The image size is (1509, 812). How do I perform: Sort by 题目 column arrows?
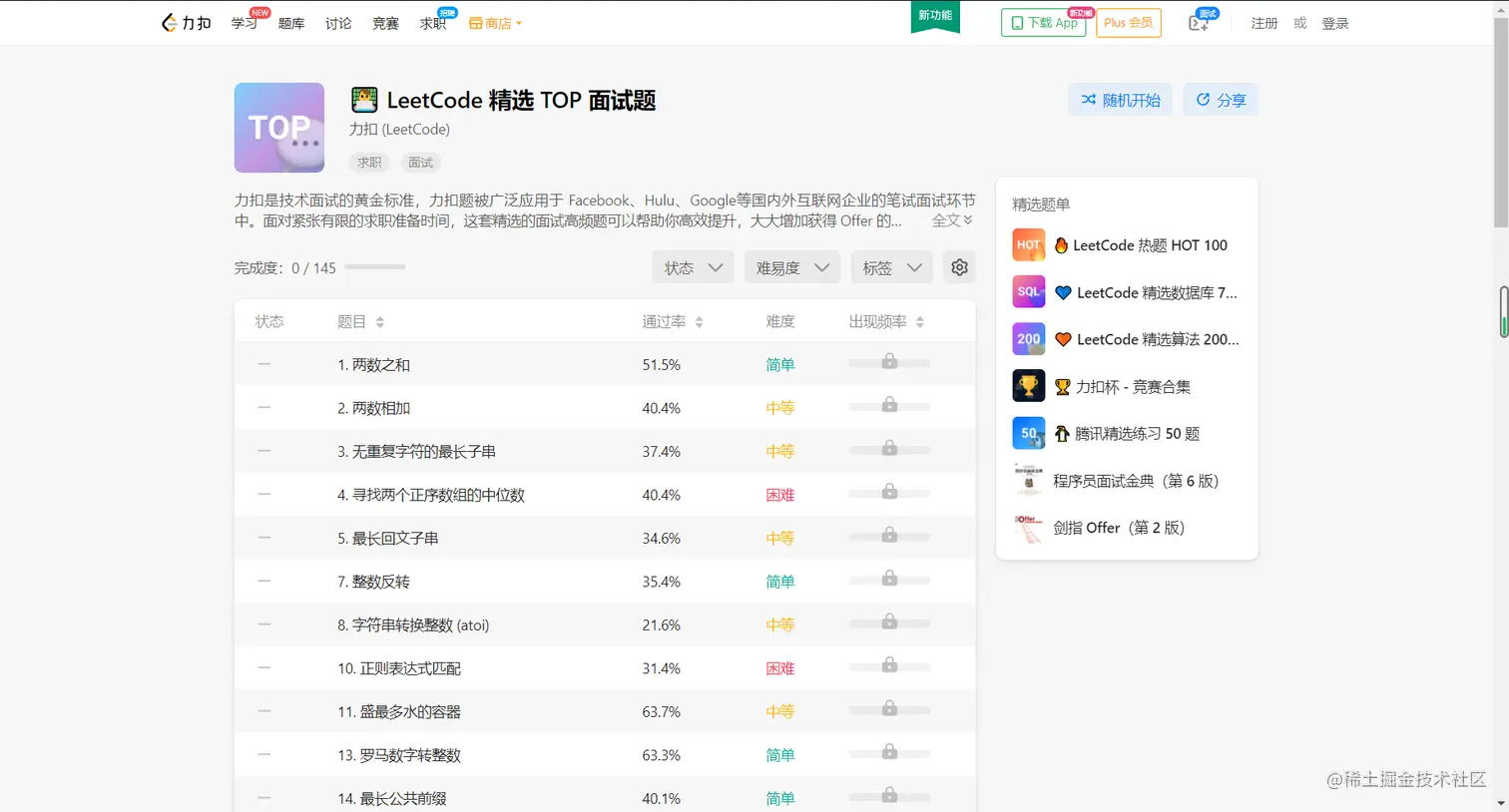[380, 322]
